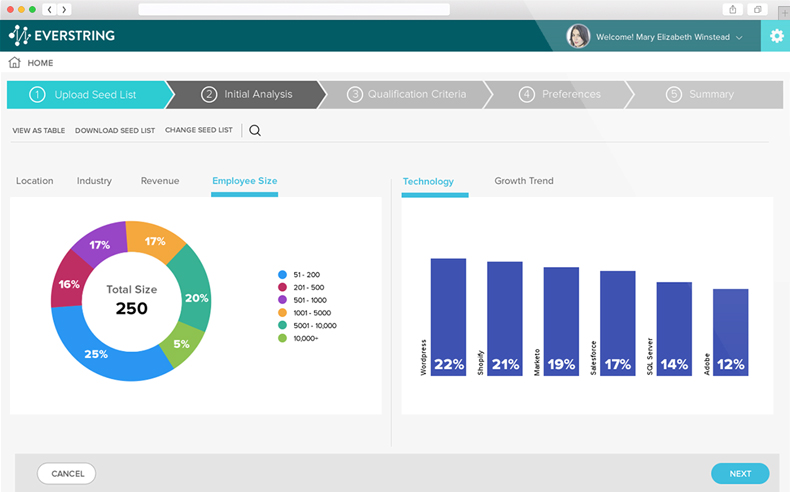Click the Wordpress 22% bar
Viewport: 790px width, 492px height.
pyautogui.click(x=448, y=317)
